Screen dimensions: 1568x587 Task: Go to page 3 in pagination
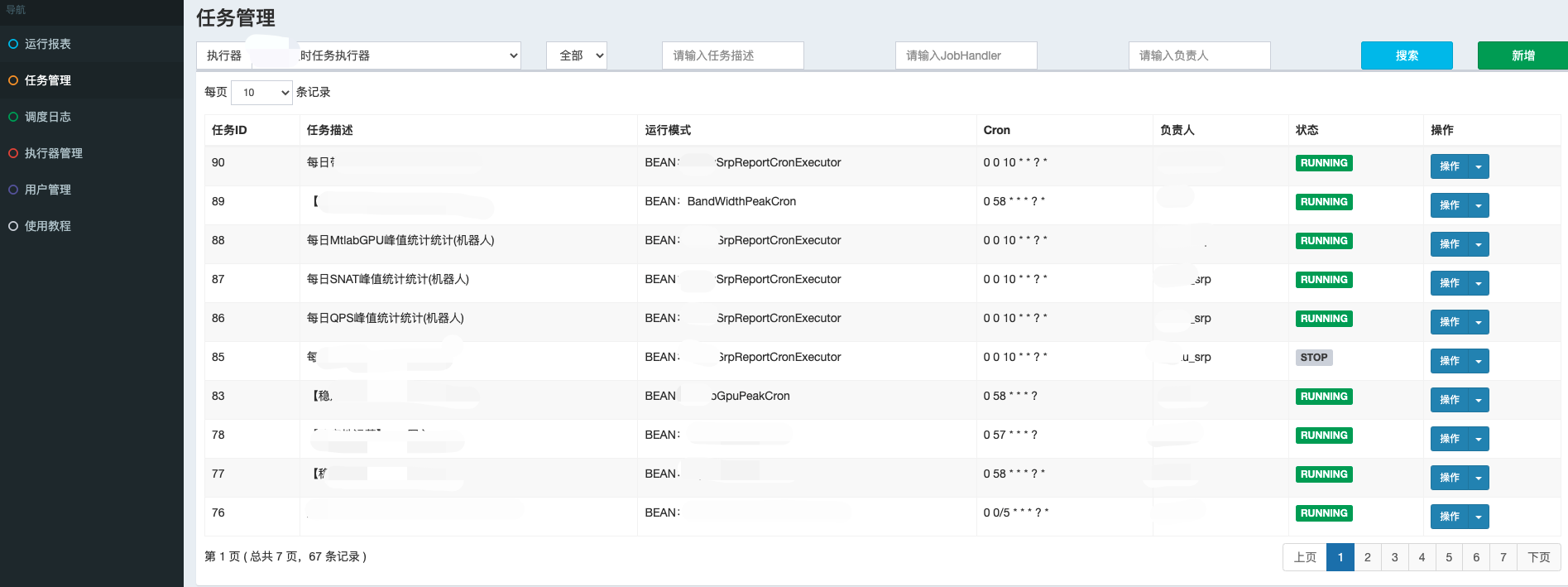point(1394,557)
